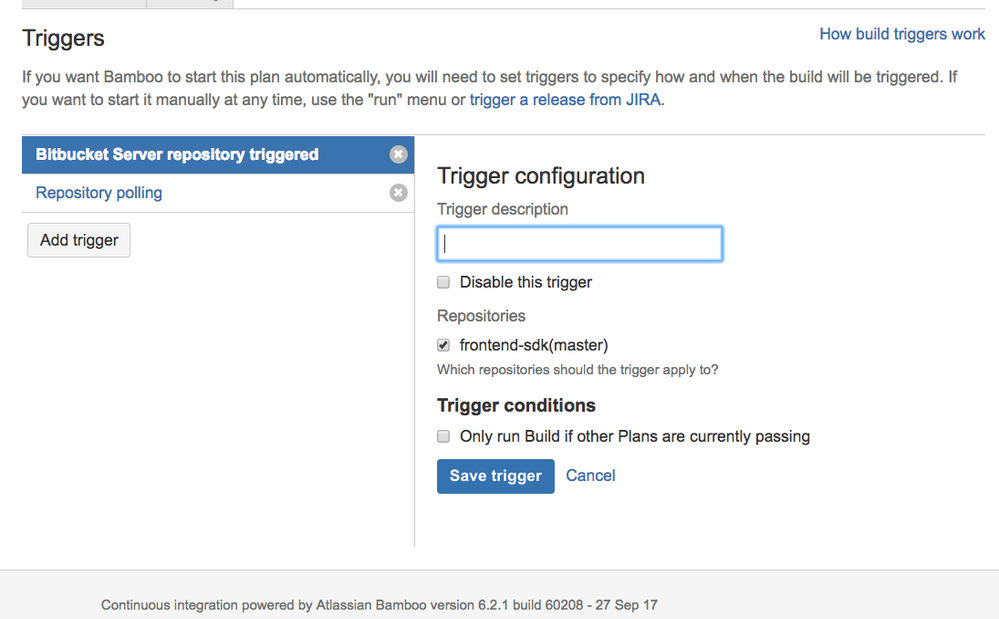Open How build triggers work help link
This screenshot has height=619, width=999.
[x=902, y=34]
